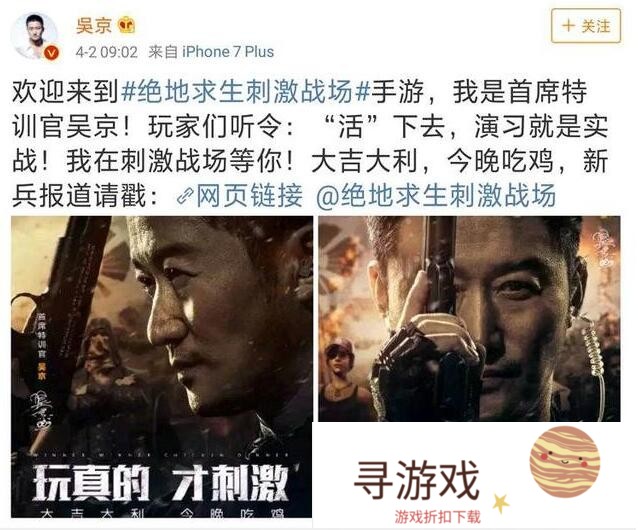Viewport: 638px width, 530px height.
Task: Follow 吴京 with the 关注 button
Action: 586,26
